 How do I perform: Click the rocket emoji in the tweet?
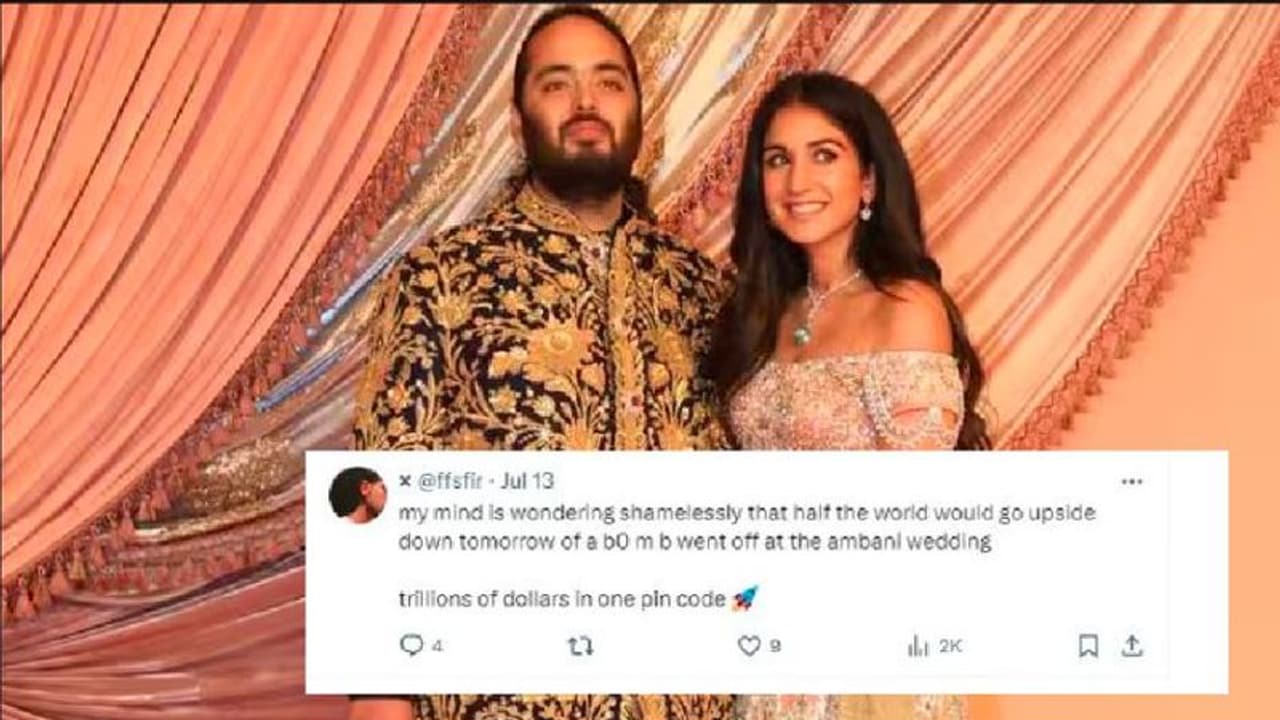pyautogui.click(x=744, y=599)
